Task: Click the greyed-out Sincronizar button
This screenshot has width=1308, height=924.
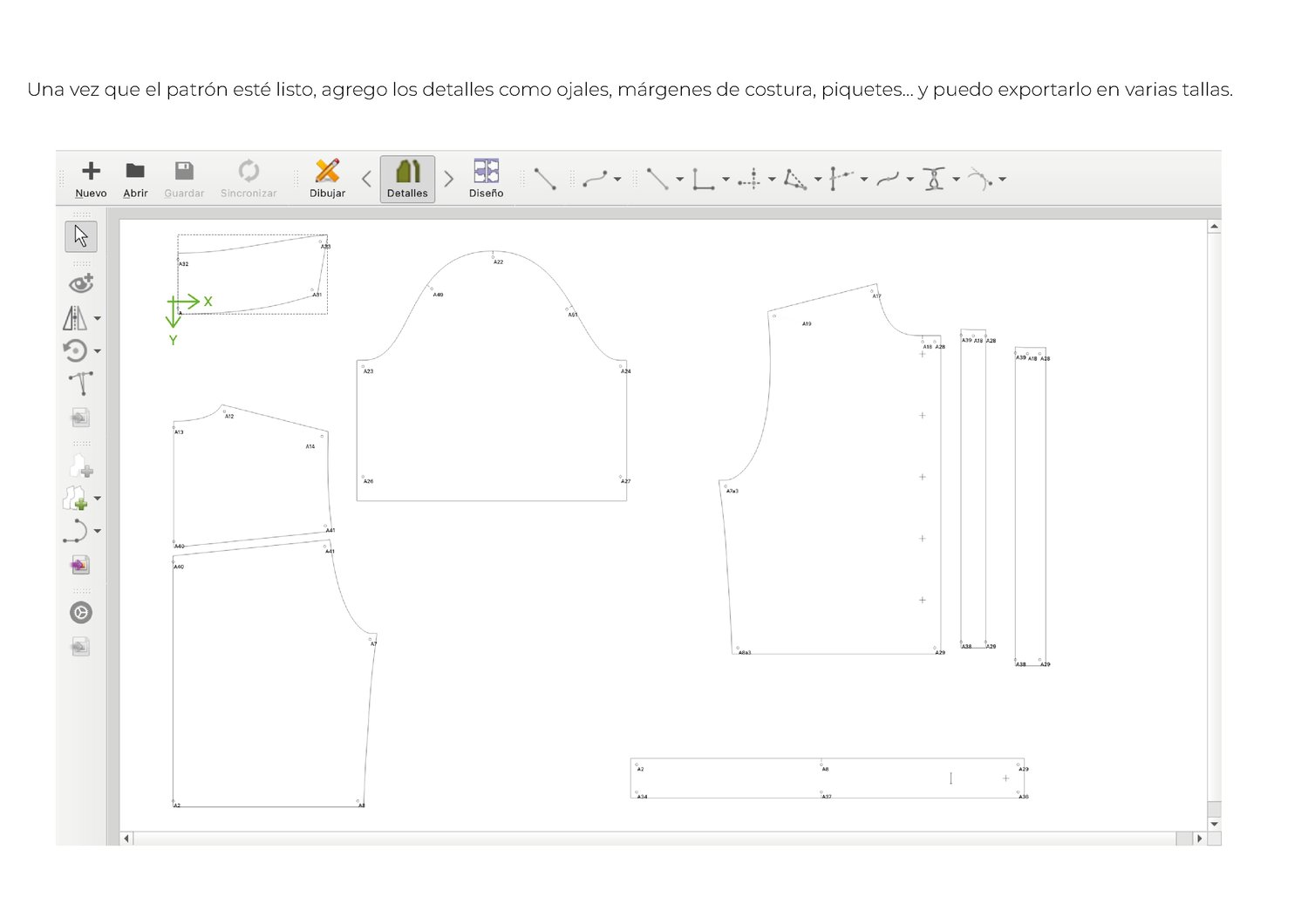Action: (x=249, y=180)
